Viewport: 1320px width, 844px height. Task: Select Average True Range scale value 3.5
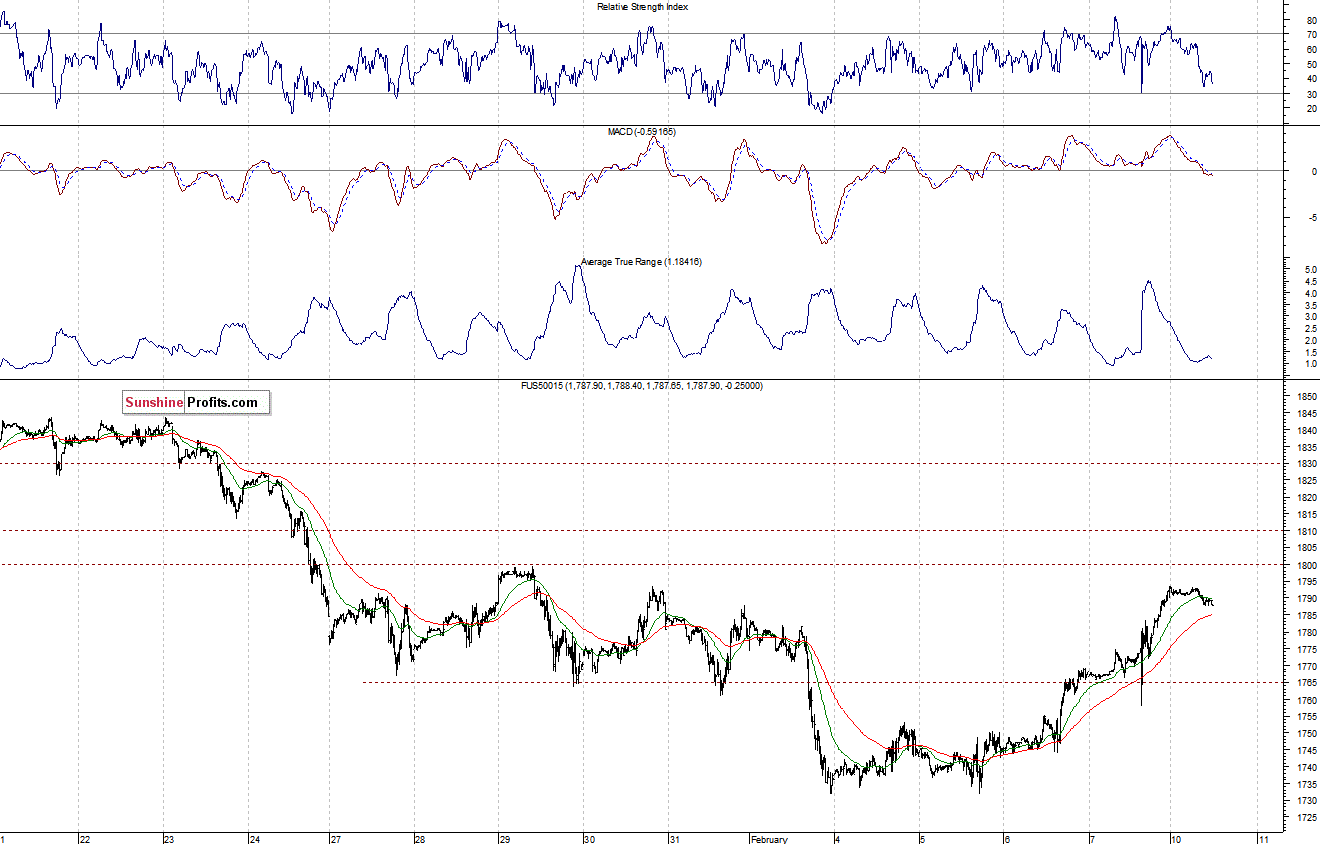coord(1311,305)
